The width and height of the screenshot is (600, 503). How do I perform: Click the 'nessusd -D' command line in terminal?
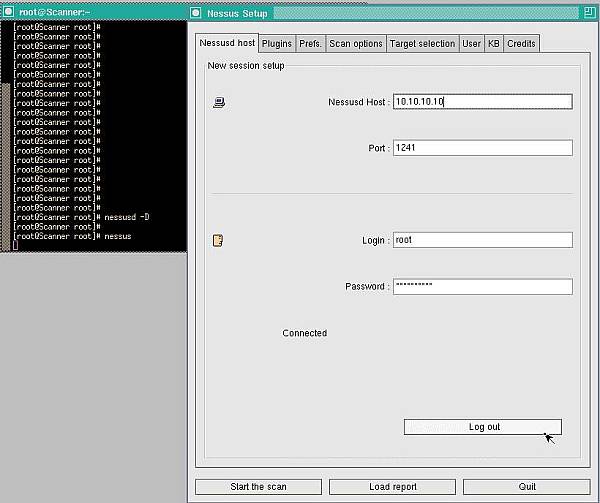click(x=81, y=217)
